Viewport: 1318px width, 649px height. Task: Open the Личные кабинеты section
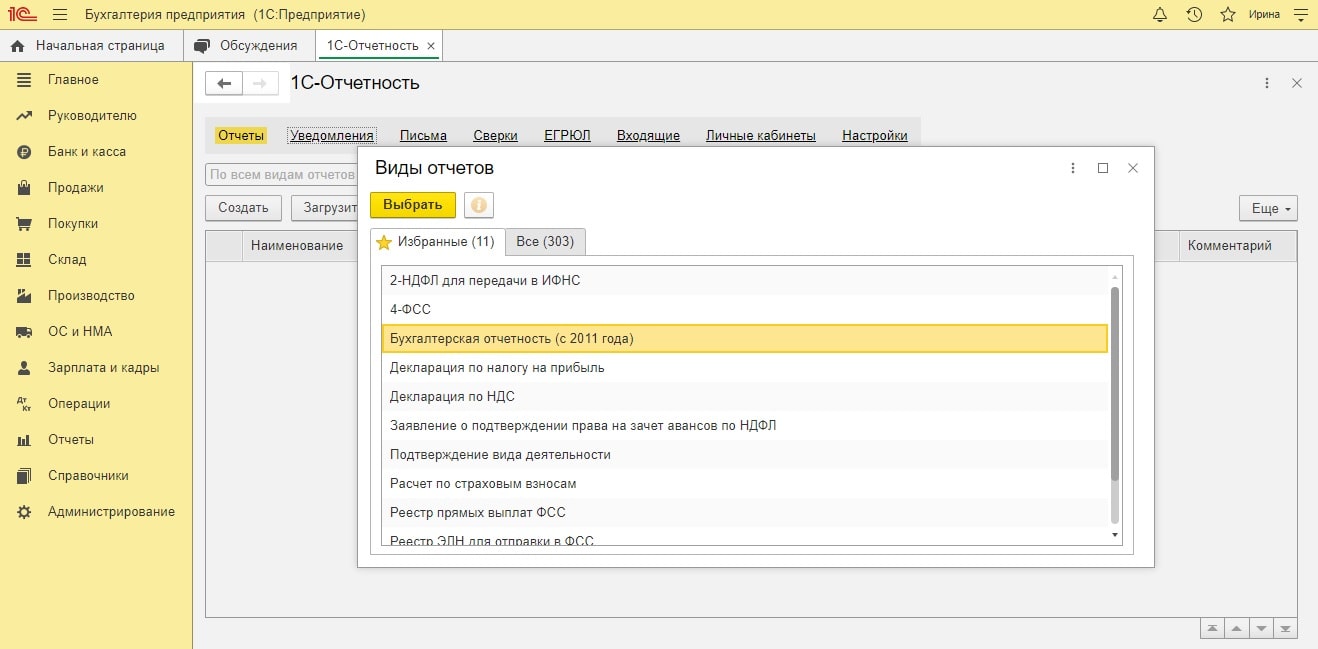761,135
